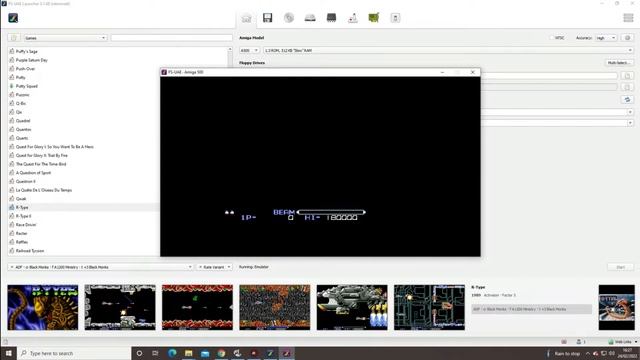Open the additional configuration tab icon
This screenshot has height=360, width=640.
click(395, 18)
